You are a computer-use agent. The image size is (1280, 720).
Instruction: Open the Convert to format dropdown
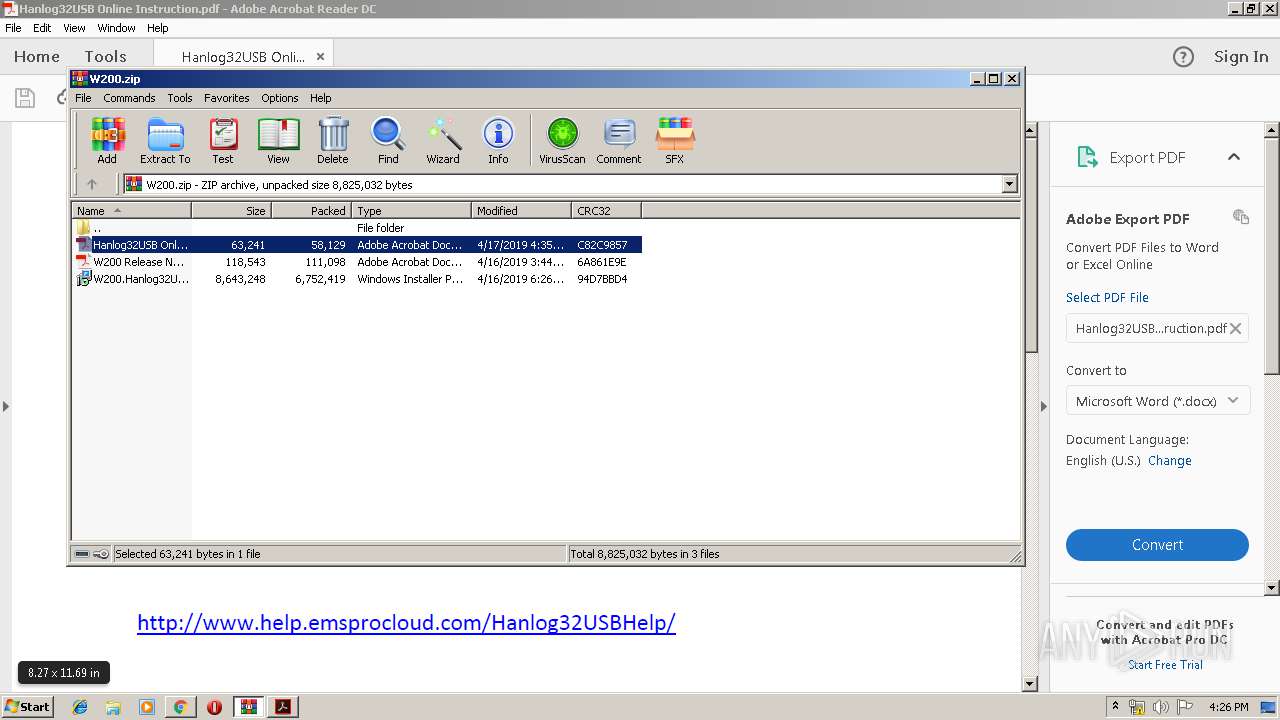click(1157, 401)
